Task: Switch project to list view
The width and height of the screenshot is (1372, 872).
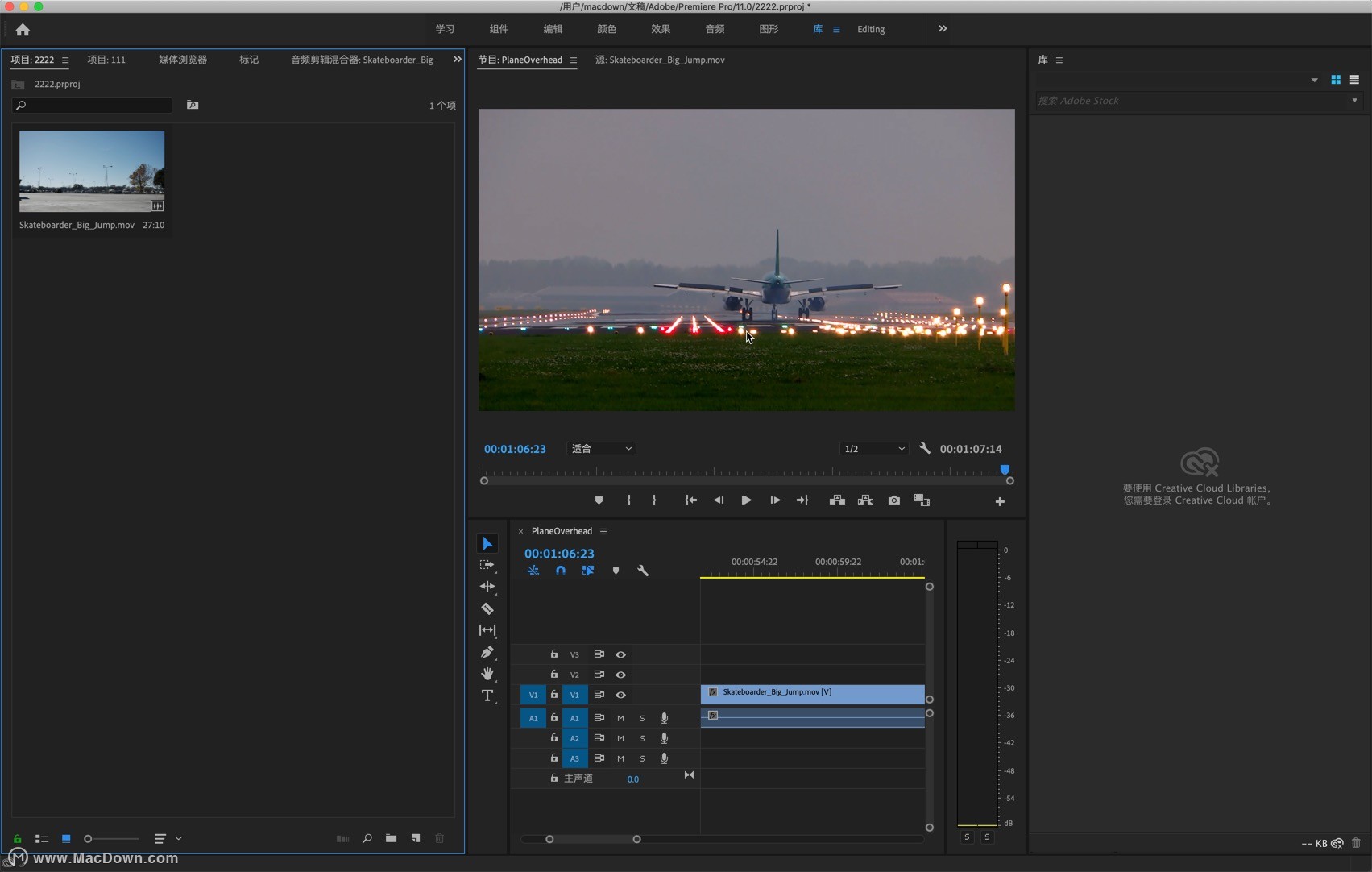Action: tap(42, 839)
